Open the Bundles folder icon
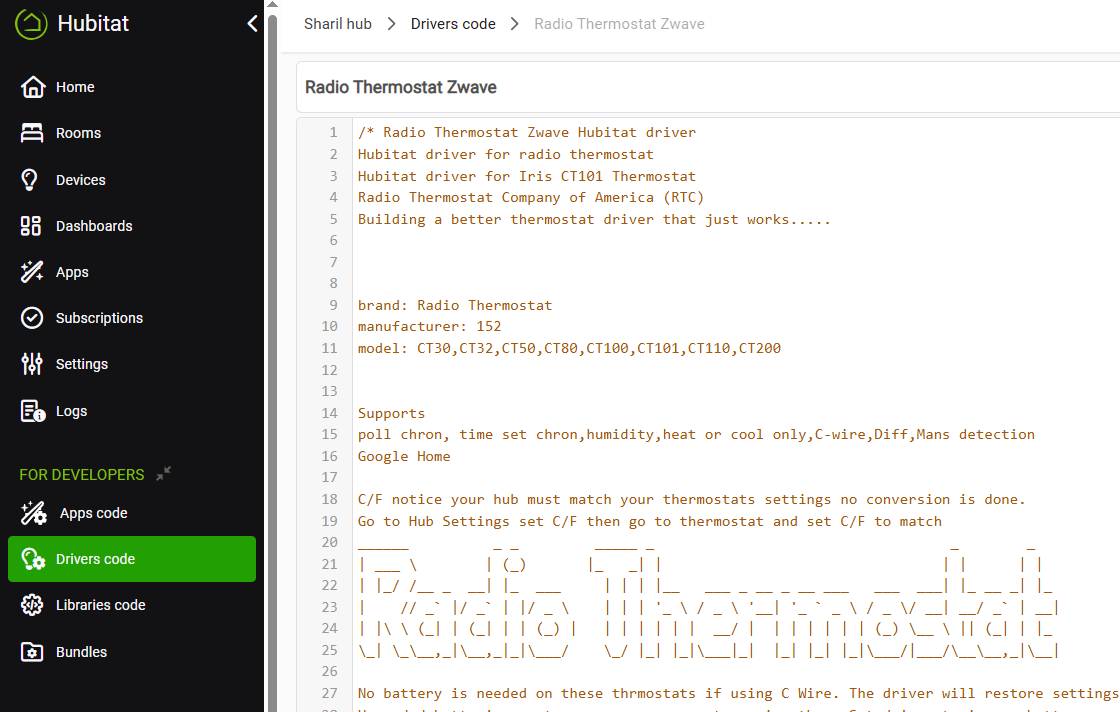Image resolution: width=1120 pixels, height=712 pixels. click(31, 652)
